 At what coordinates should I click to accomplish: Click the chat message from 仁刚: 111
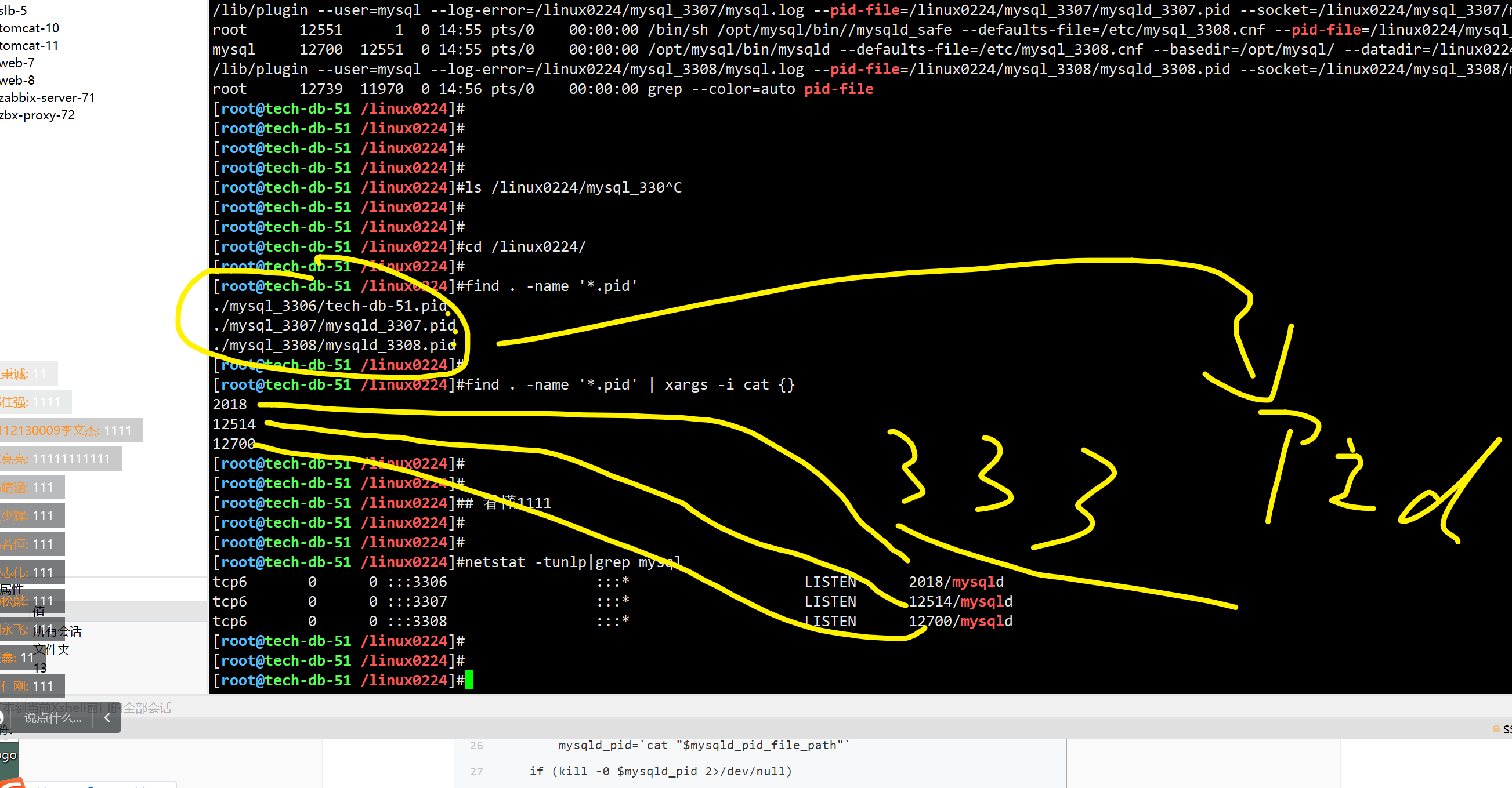(x=32, y=686)
